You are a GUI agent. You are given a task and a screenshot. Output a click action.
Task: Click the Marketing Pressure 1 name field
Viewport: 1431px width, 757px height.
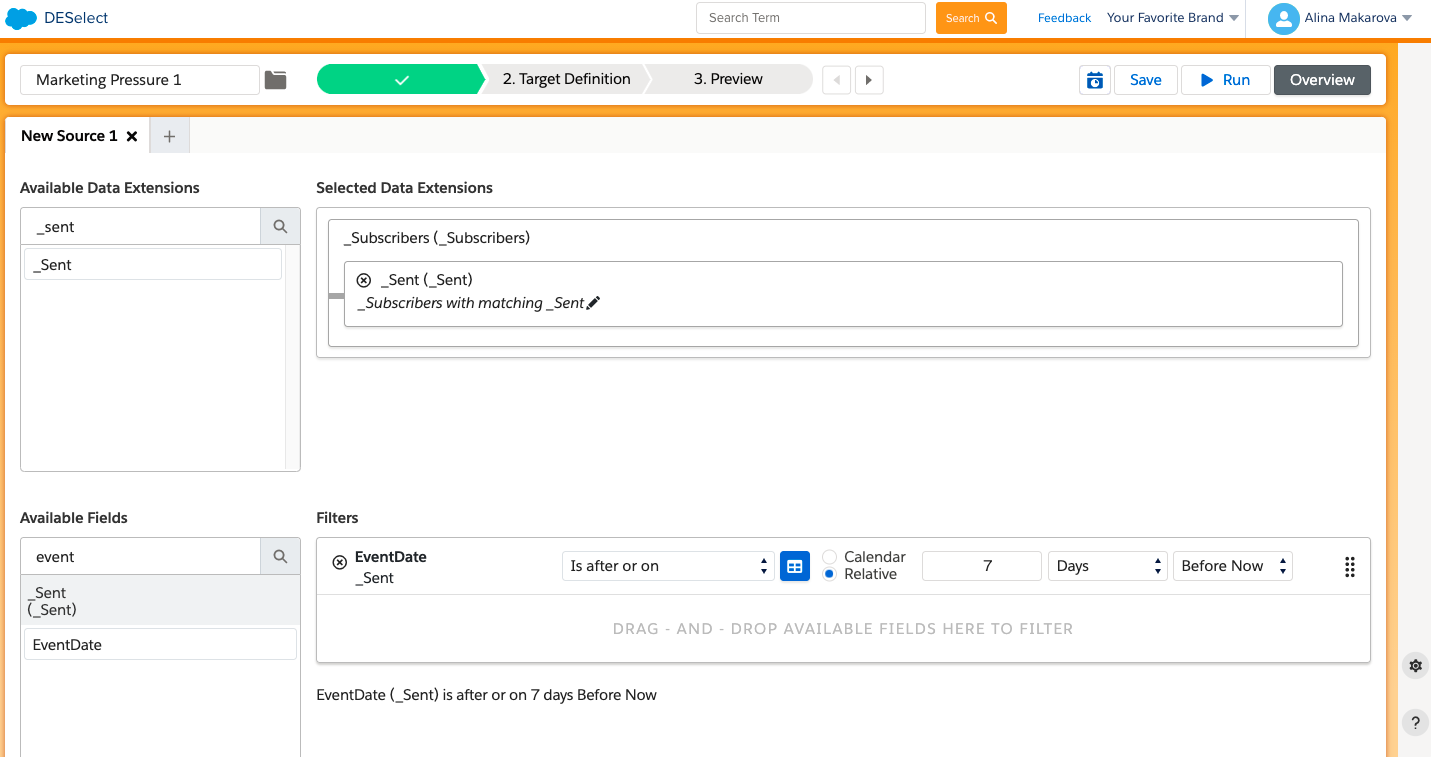[139, 80]
